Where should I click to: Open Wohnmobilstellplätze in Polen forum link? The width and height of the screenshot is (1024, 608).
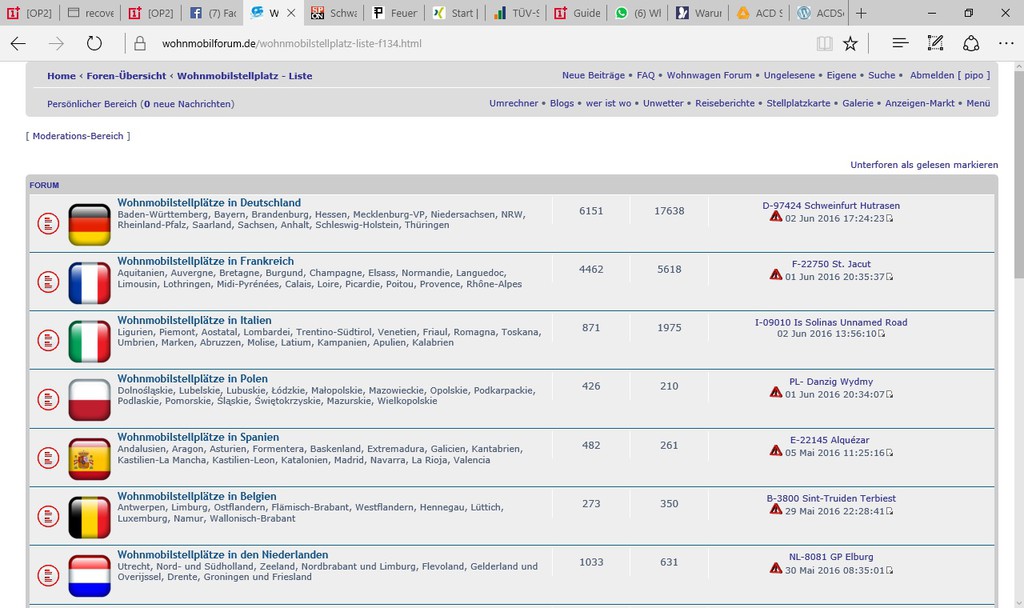coord(192,379)
